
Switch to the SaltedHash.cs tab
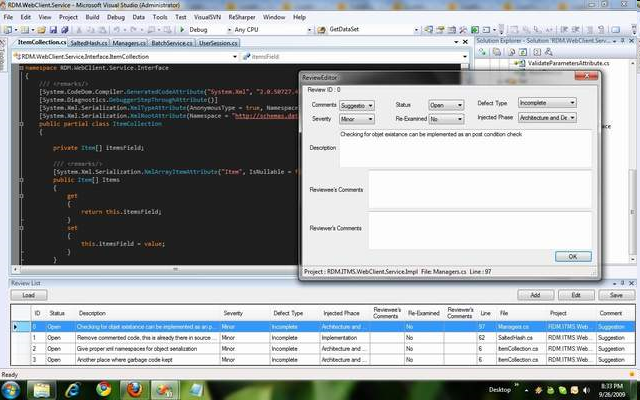click(x=84, y=45)
